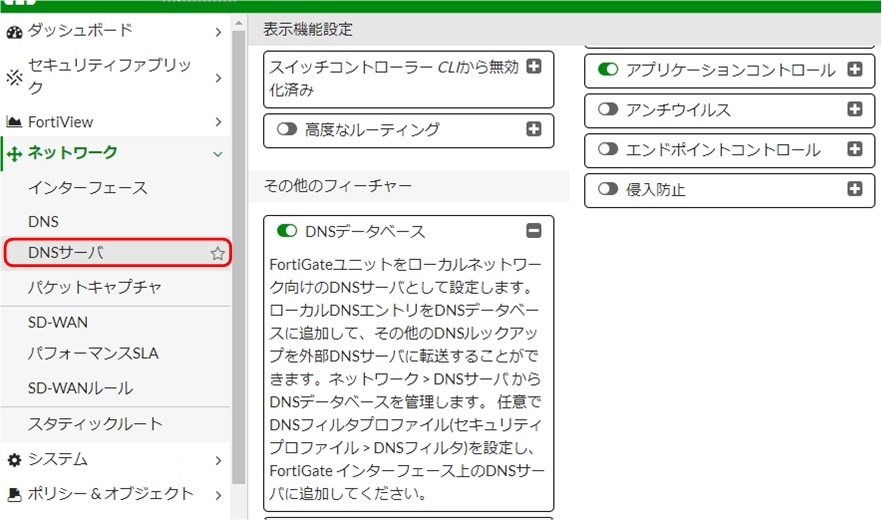Enable the エンドポイントコントロール toggle
882x520 pixels.
coord(608,149)
